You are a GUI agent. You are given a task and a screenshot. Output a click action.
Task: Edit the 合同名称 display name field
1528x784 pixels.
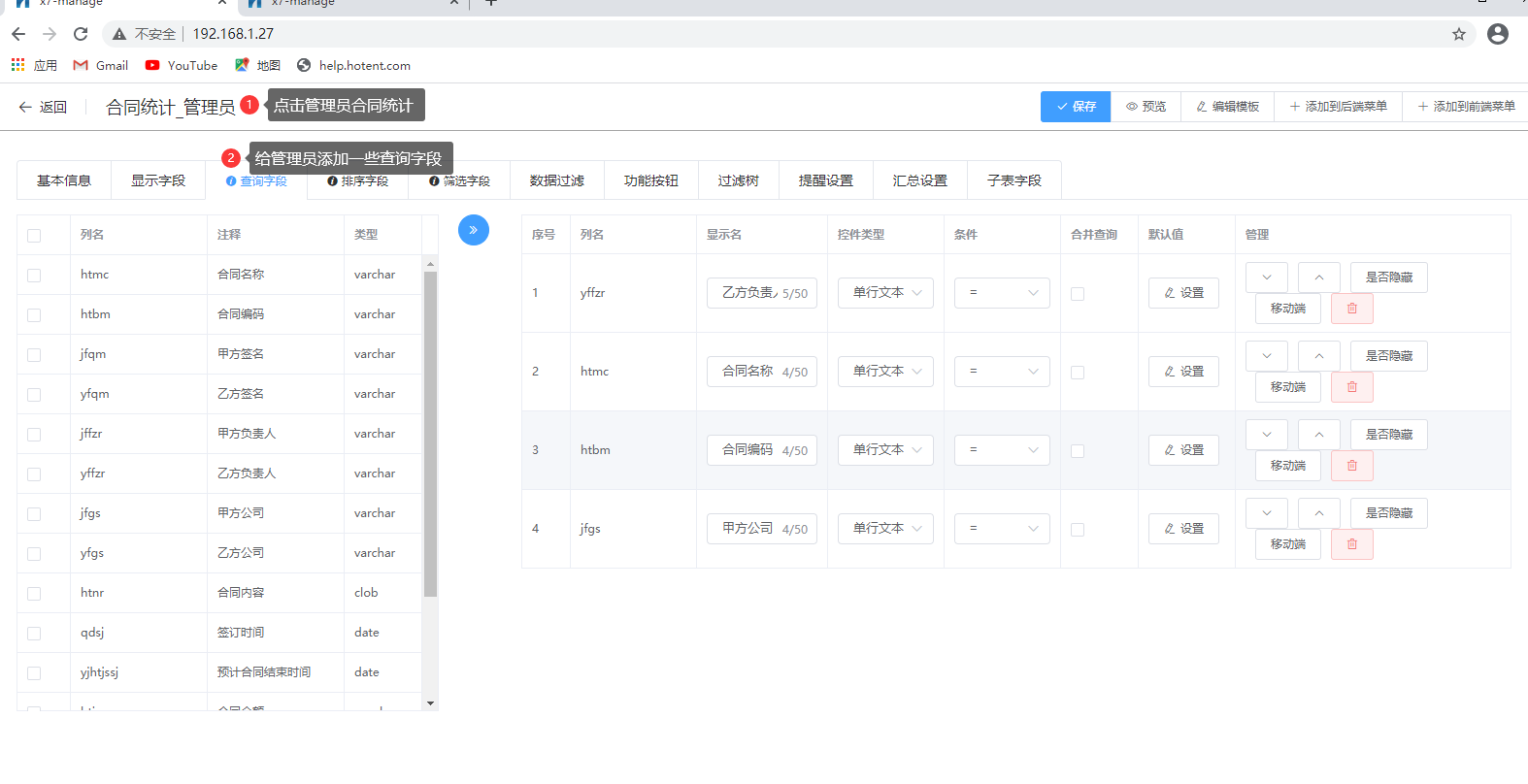[x=749, y=372]
